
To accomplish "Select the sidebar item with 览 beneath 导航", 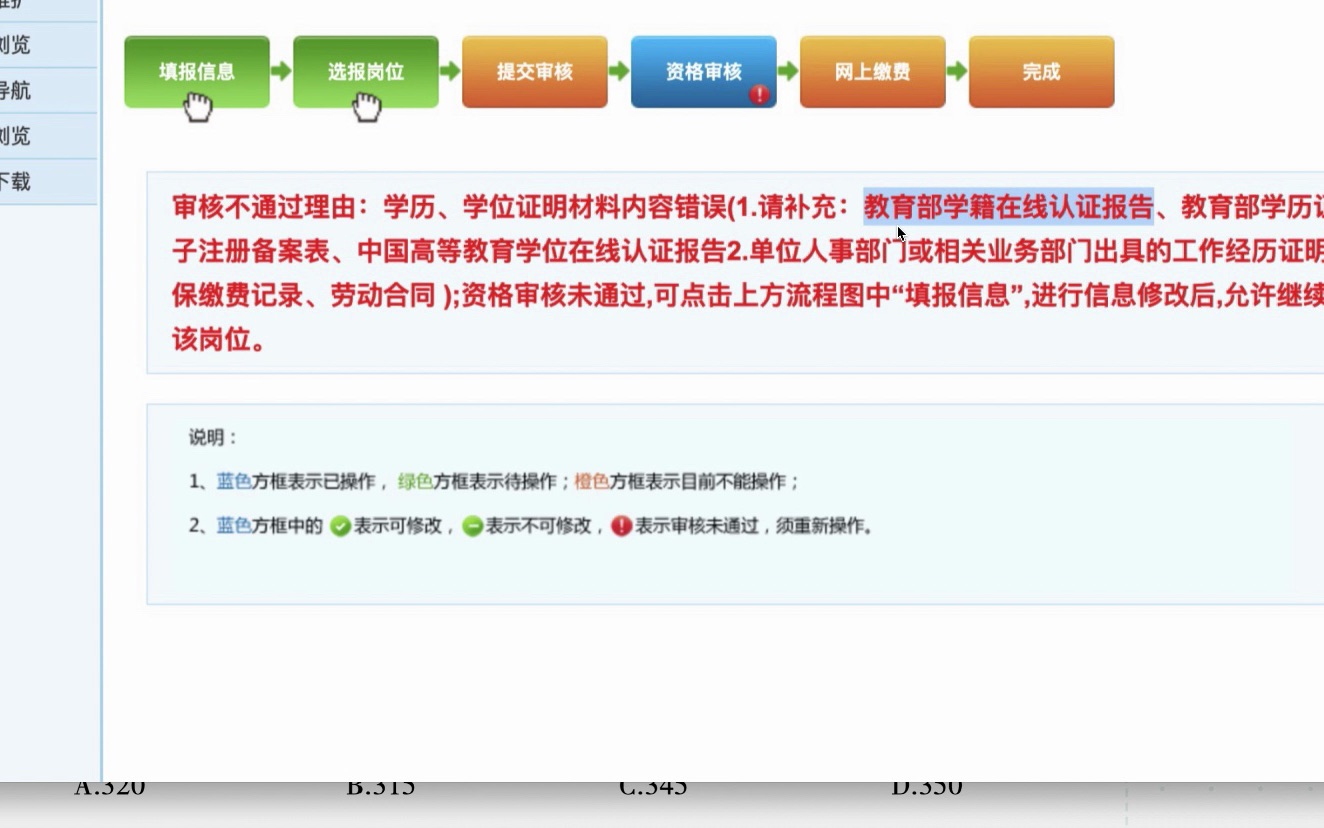I will (x=48, y=136).
